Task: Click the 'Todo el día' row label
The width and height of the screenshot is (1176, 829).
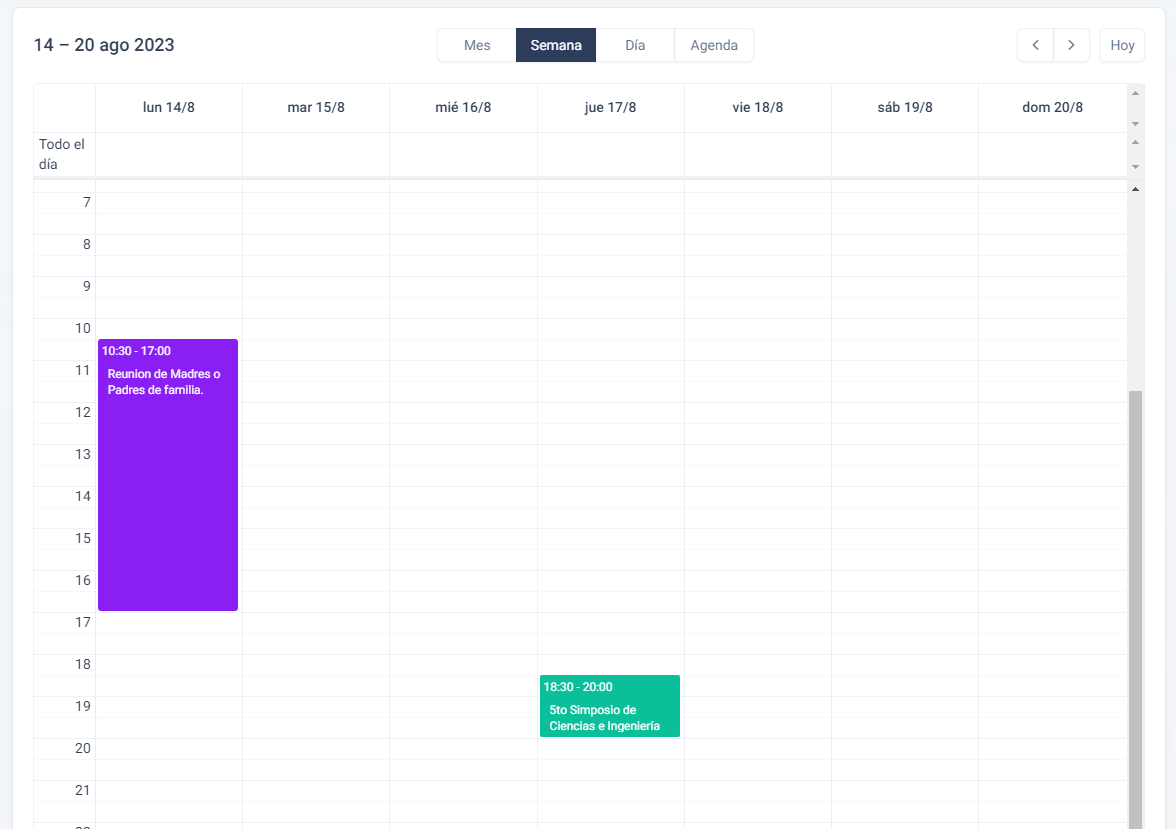Action: [64, 153]
